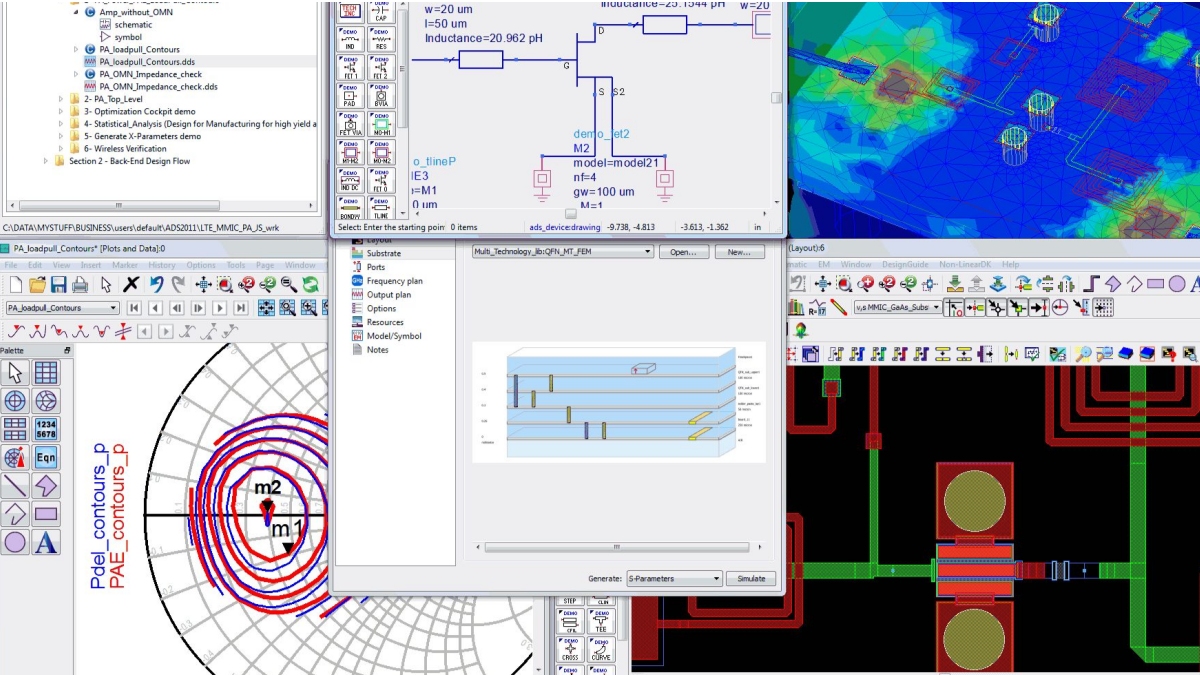Select the Insert Path tool in layout toolbar
Viewport: 1200px width, 675px height.
(x=1090, y=284)
